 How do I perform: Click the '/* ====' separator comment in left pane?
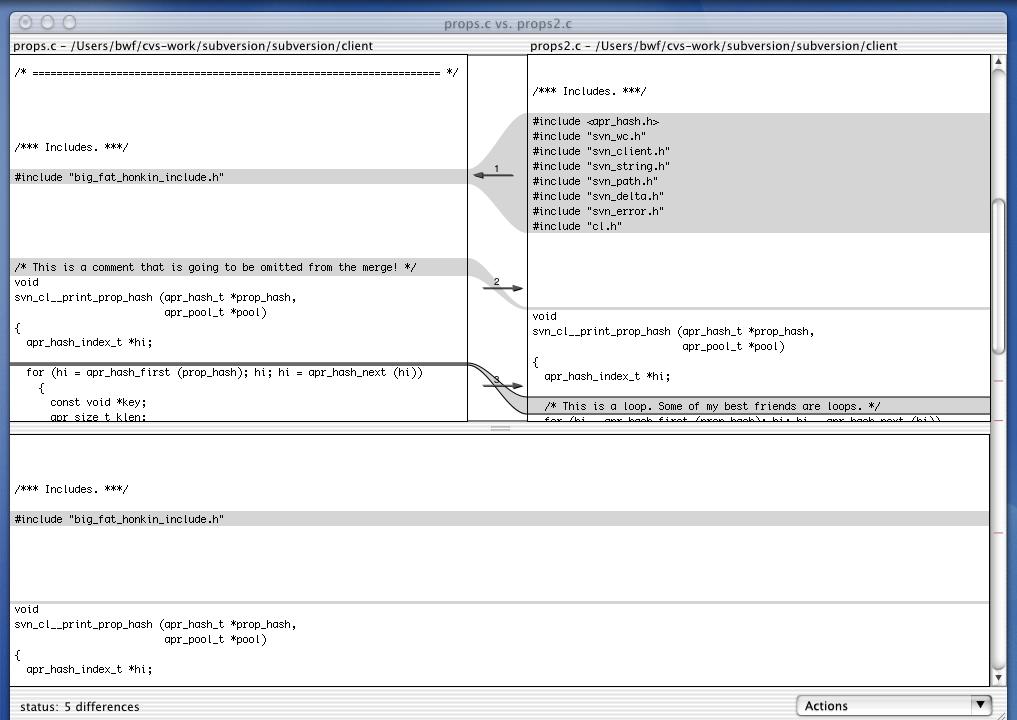pos(236,73)
